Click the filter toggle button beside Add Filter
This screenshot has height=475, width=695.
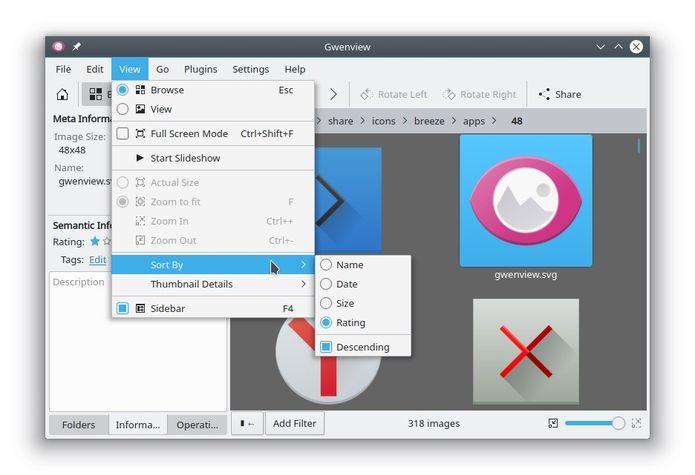247,423
